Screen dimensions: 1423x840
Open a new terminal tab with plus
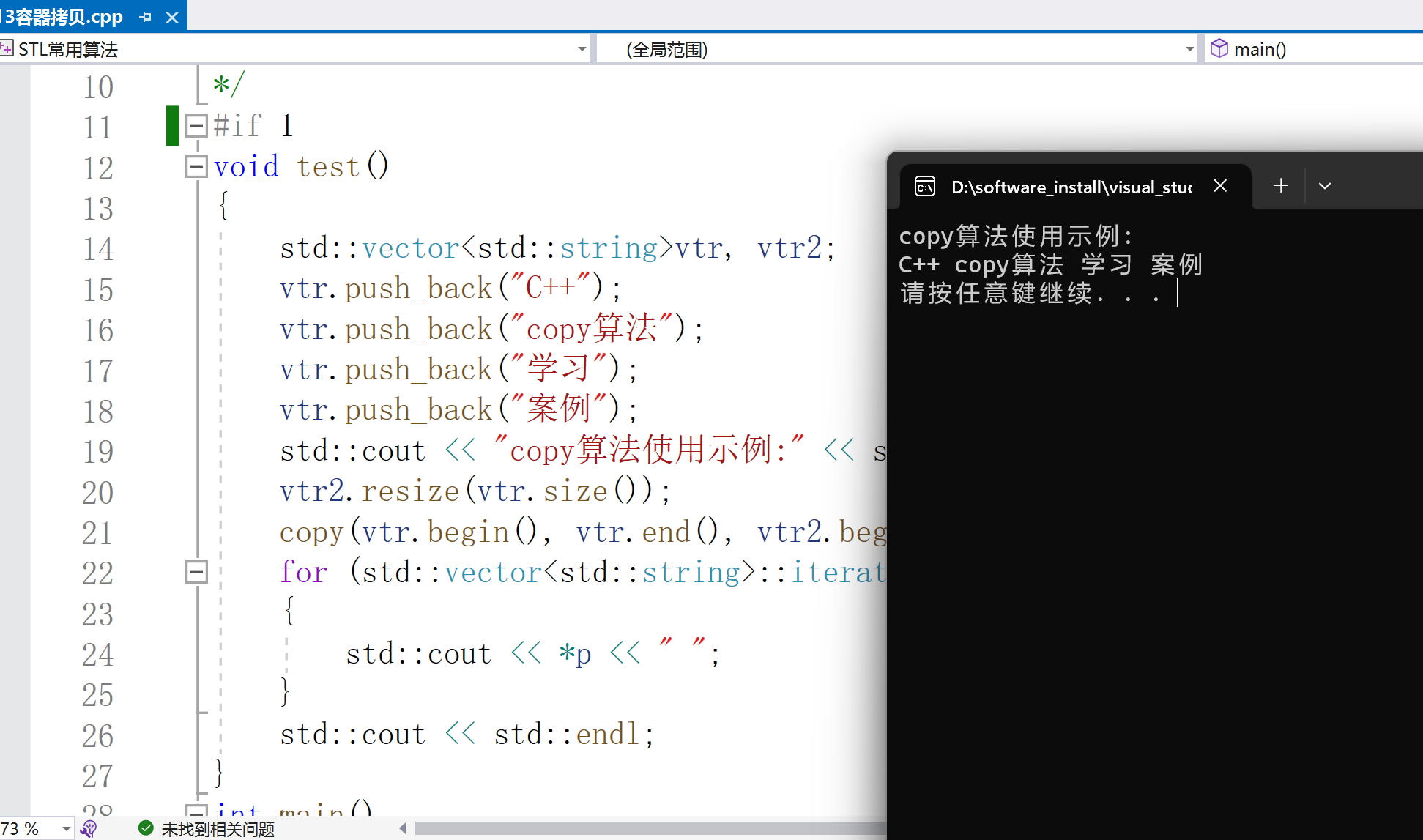(x=1280, y=186)
